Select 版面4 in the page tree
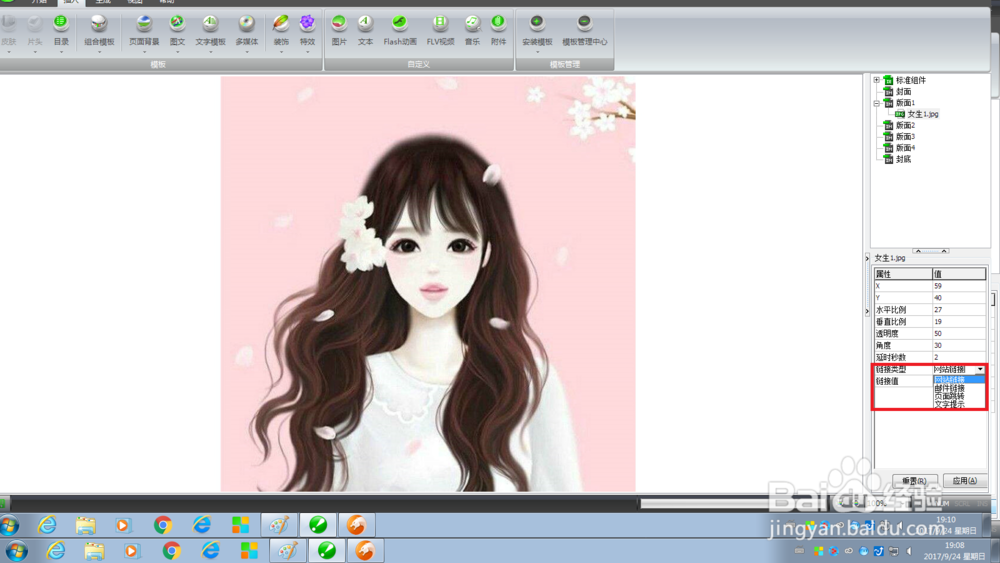Image resolution: width=1000 pixels, height=563 pixels. click(905, 148)
